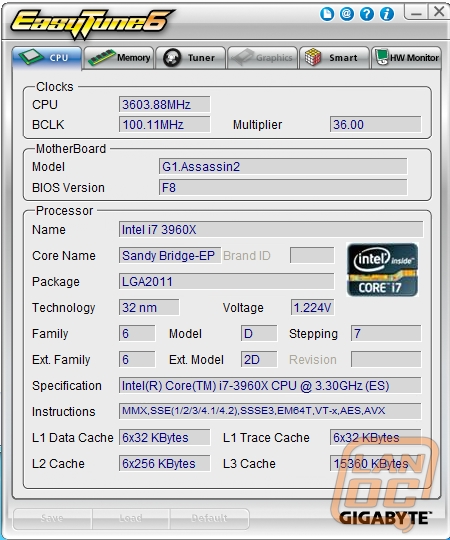Click the L1 Trace Cache label
This screenshot has height=540, width=450.
coord(266,438)
